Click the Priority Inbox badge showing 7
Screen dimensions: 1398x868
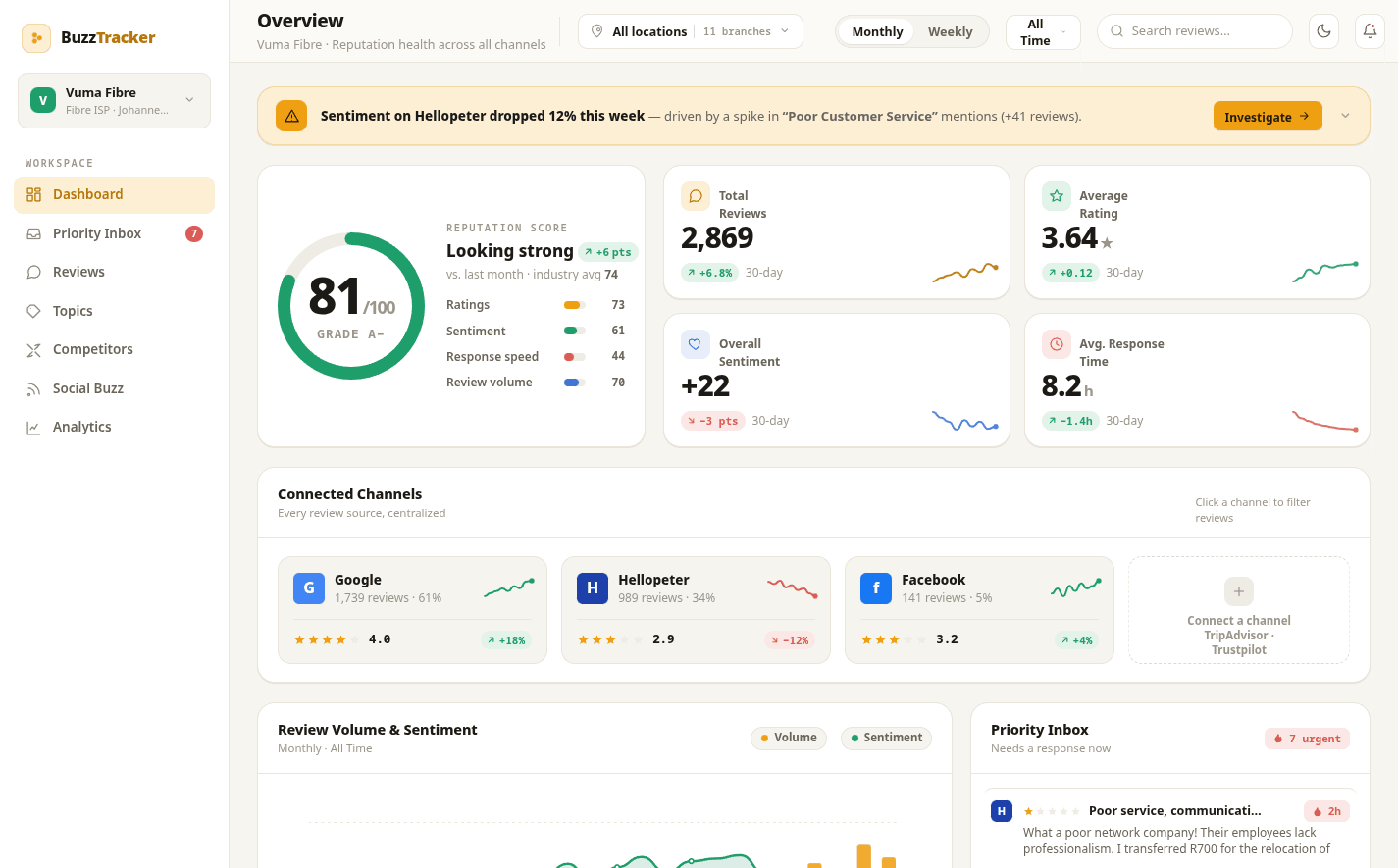(194, 233)
